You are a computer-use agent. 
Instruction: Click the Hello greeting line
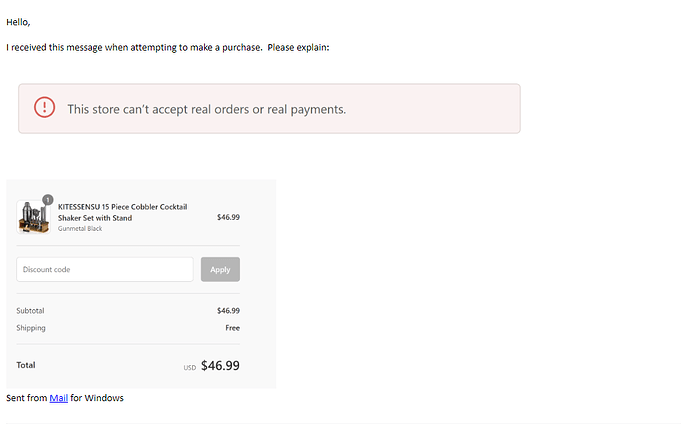[x=18, y=22]
